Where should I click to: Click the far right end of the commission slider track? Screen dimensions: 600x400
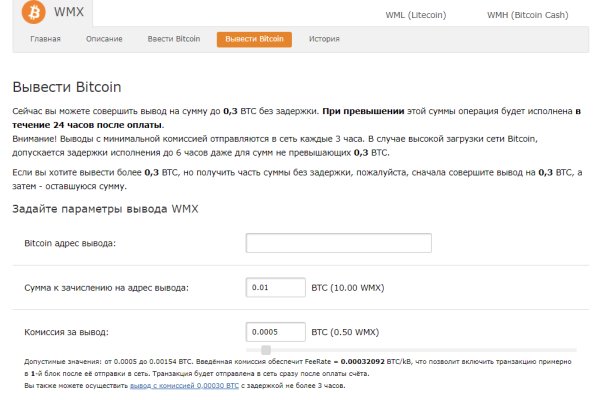pyautogui.click(x=575, y=349)
